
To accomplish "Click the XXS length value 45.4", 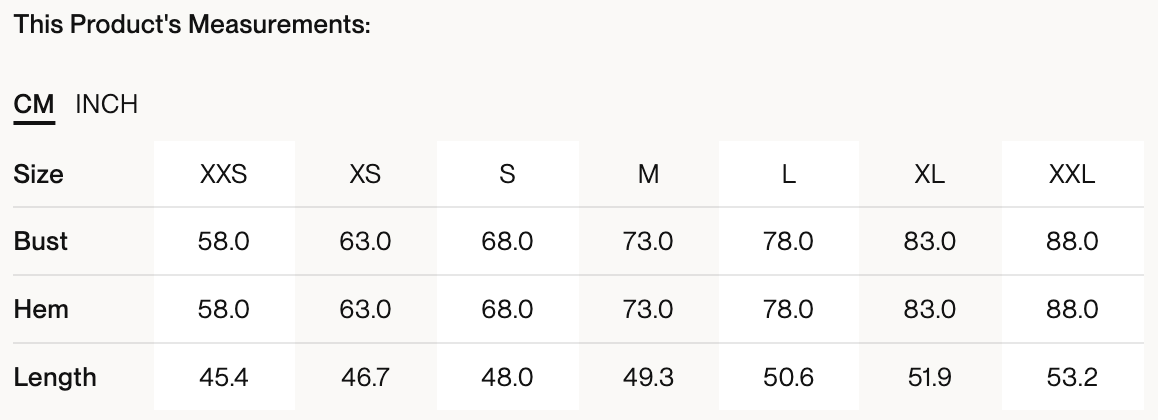I will 224,377.
